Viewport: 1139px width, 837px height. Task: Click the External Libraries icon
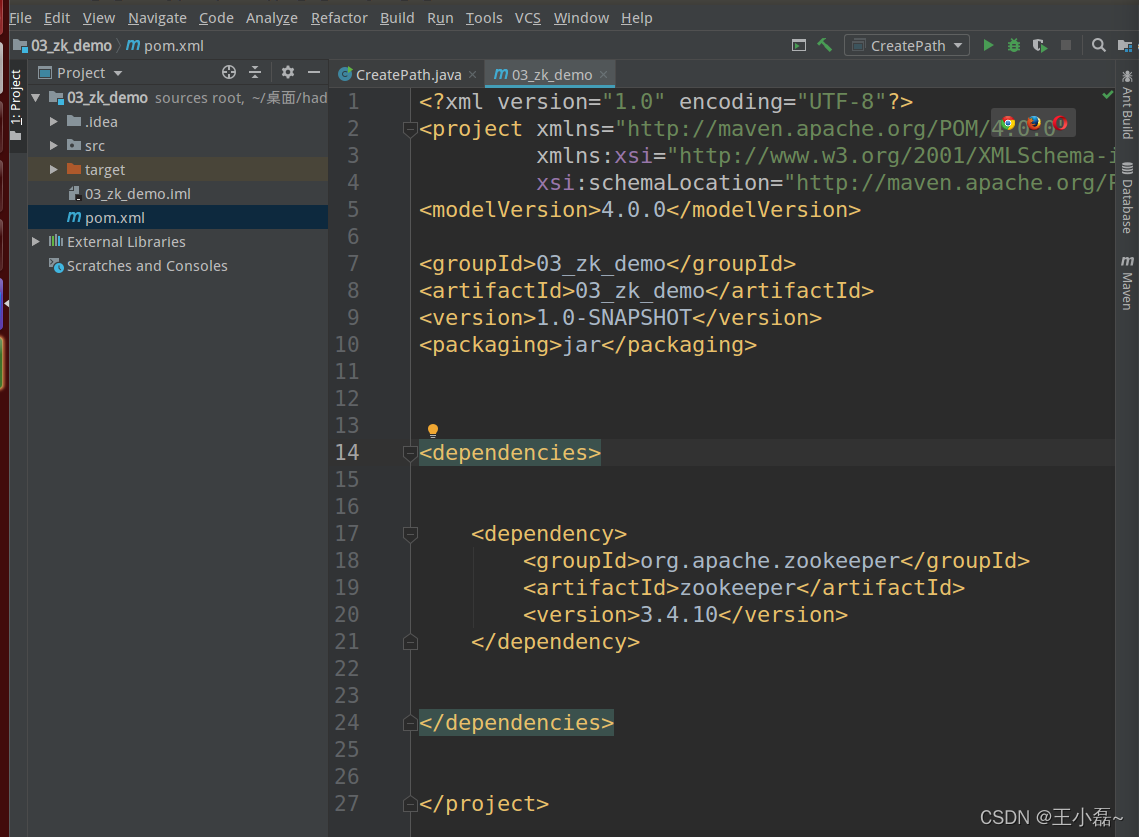[x=56, y=241]
